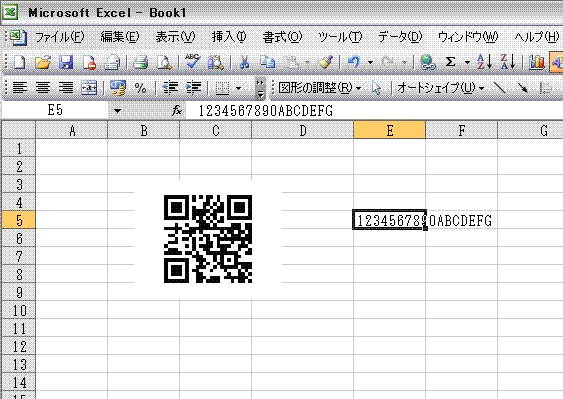The image size is (563, 399).
Task: Sort ascending with the A-Z icon
Action: (x=484, y=62)
